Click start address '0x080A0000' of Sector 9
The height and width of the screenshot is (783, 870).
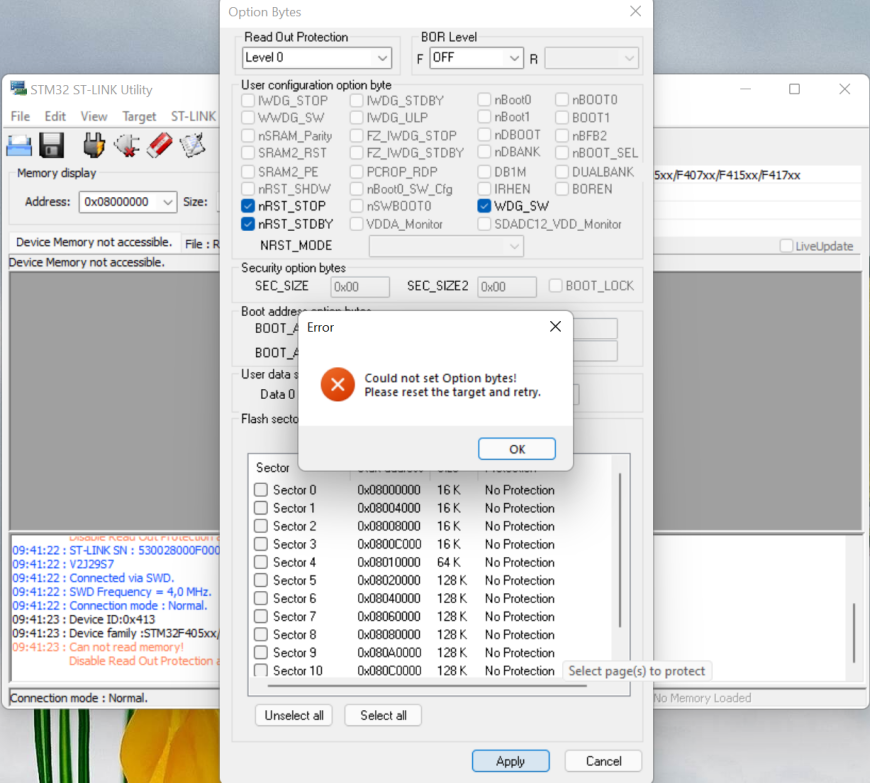389,653
